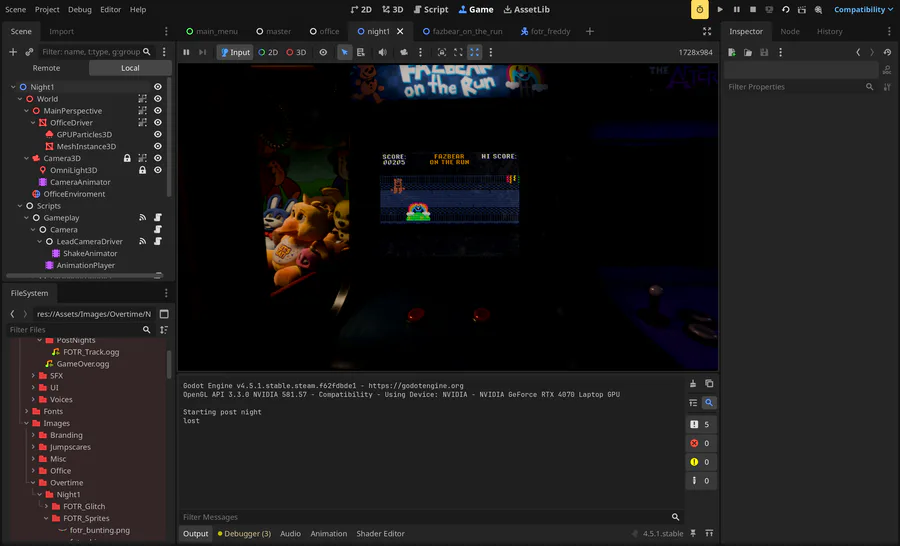
Task: Open the Compatibility renderer dropdown
Action: pyautogui.click(x=863, y=9)
